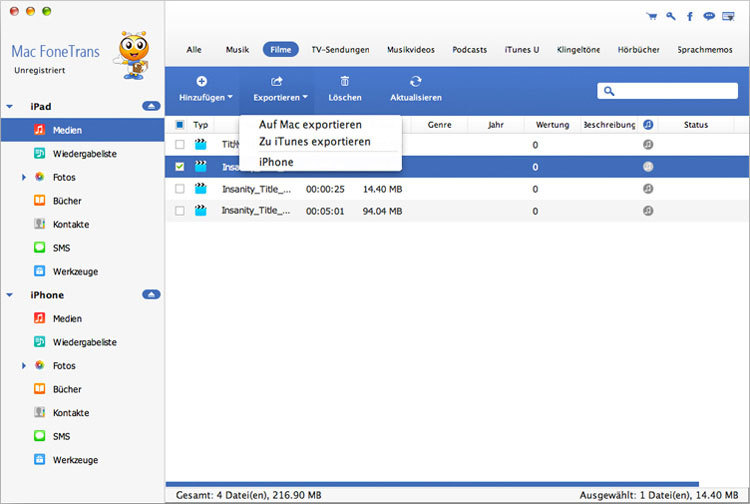Click the monitor menu icon at top right
Screen dimensions: 750x504
728,16
